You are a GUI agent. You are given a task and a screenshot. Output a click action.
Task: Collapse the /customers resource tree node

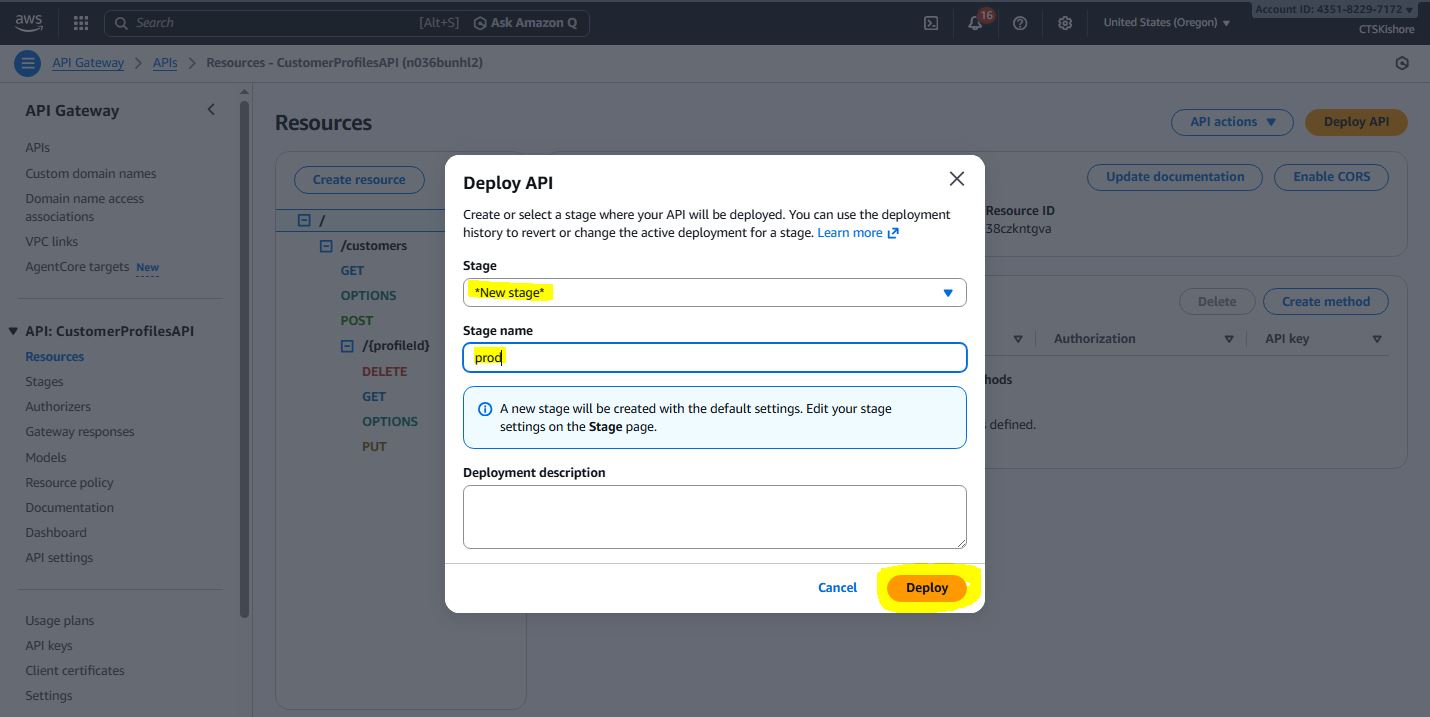click(326, 246)
